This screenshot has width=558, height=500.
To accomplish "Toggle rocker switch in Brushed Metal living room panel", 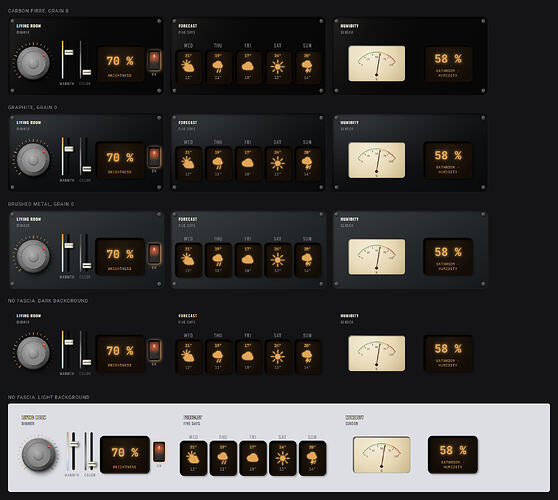I will pos(154,253).
